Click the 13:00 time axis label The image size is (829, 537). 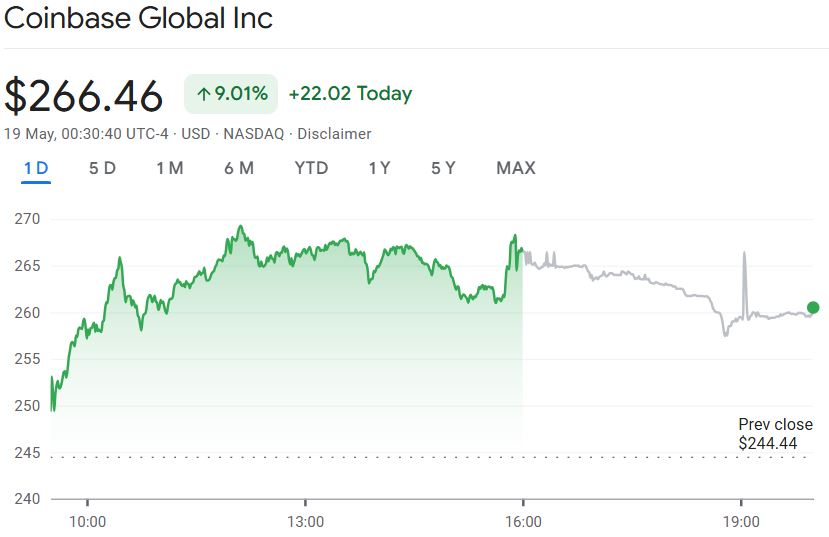pyautogui.click(x=305, y=521)
